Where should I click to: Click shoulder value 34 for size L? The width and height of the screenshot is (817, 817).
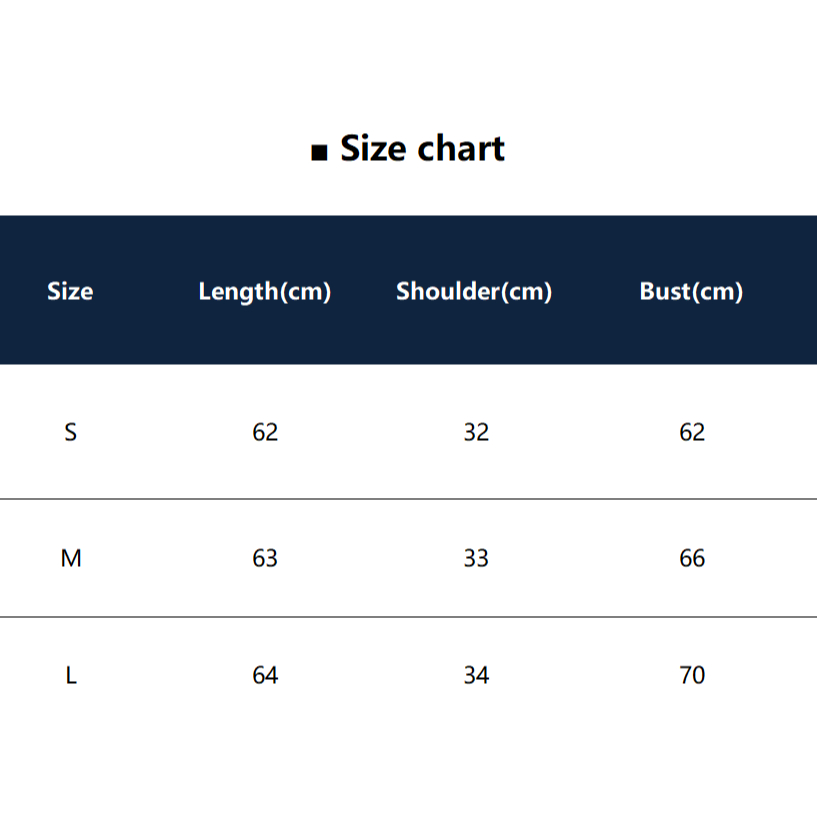tap(476, 675)
